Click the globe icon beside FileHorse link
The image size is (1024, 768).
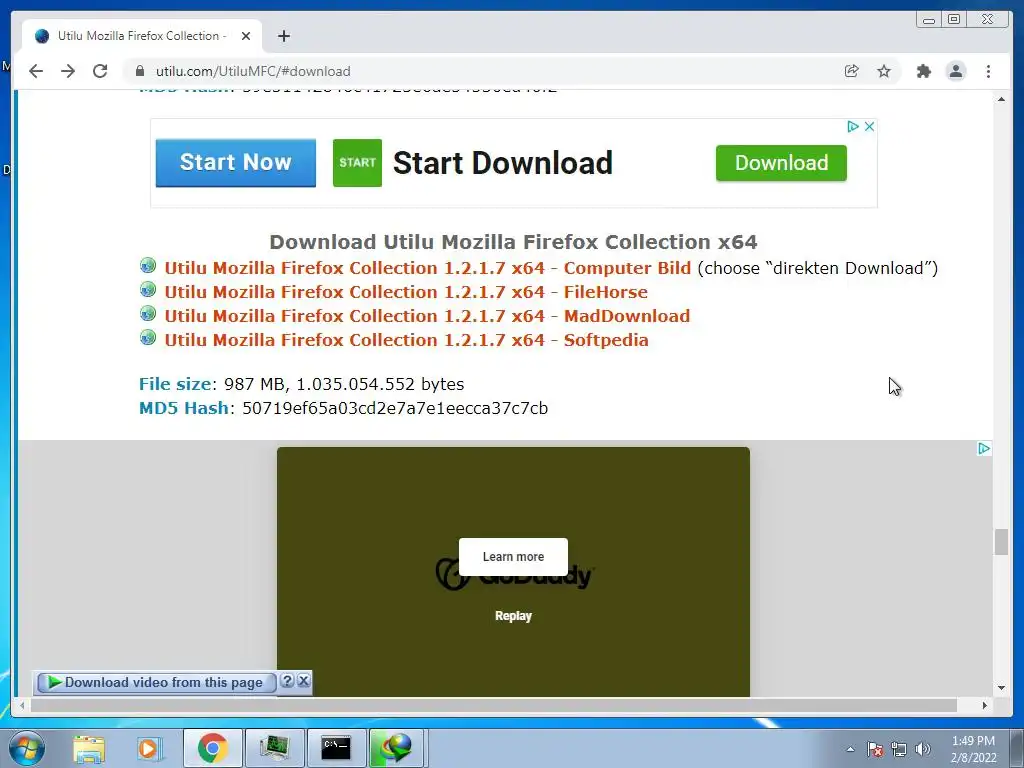coord(148,289)
